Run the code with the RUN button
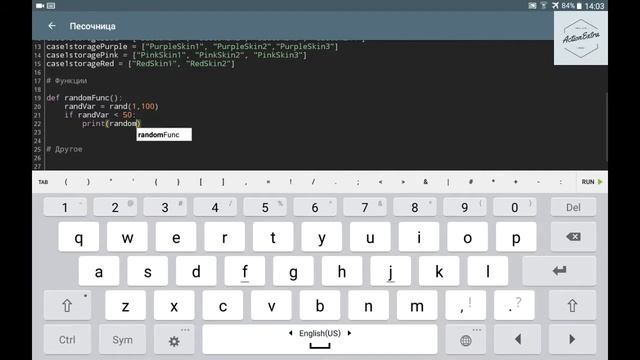Screen dimensions: 640x360 [x=592, y=182]
